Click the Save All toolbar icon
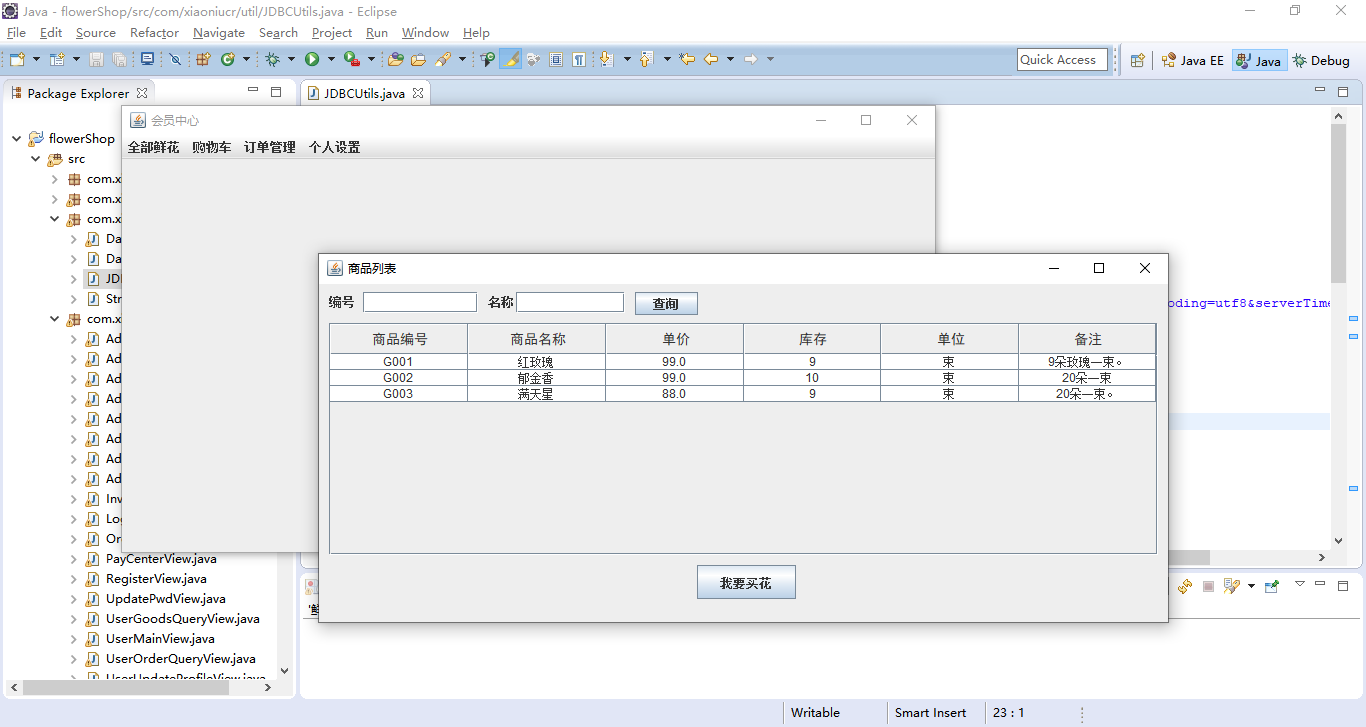 119,60
